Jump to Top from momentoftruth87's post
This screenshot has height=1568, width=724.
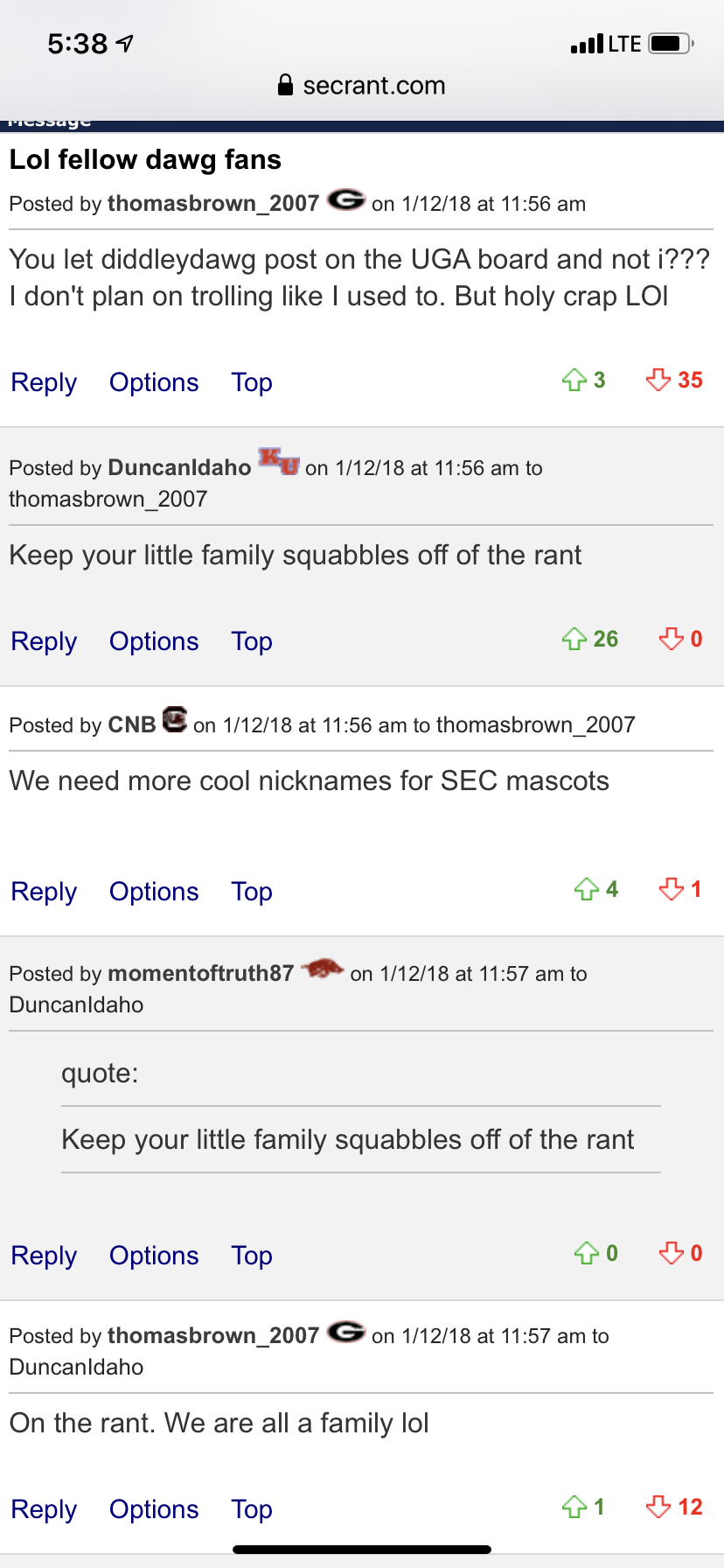point(252,1256)
